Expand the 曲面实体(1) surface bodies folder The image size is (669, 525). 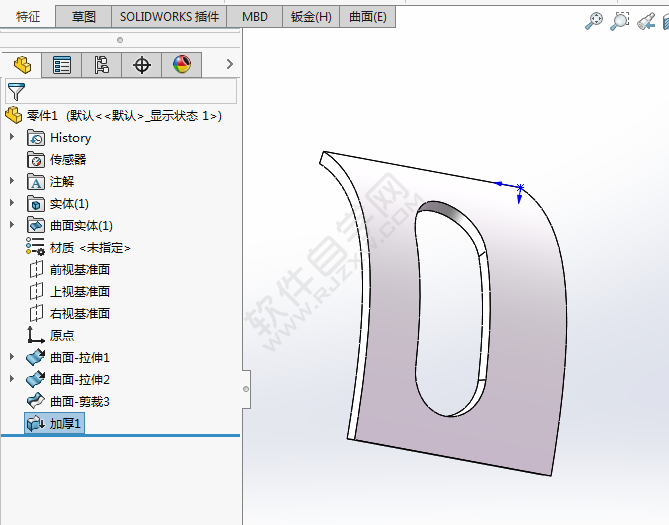[x=12, y=225]
